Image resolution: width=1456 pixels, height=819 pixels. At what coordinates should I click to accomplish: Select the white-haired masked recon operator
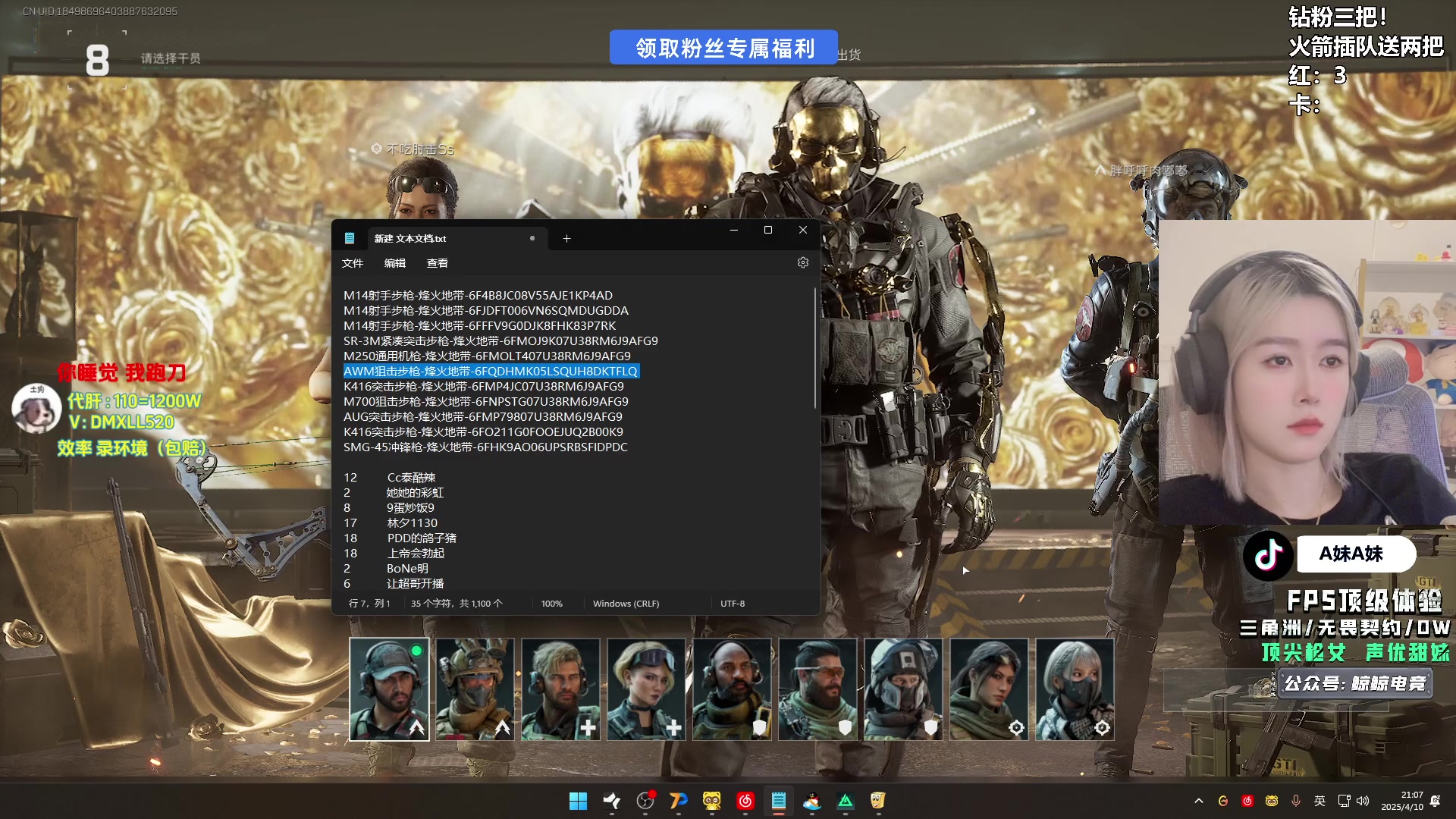point(1075,689)
